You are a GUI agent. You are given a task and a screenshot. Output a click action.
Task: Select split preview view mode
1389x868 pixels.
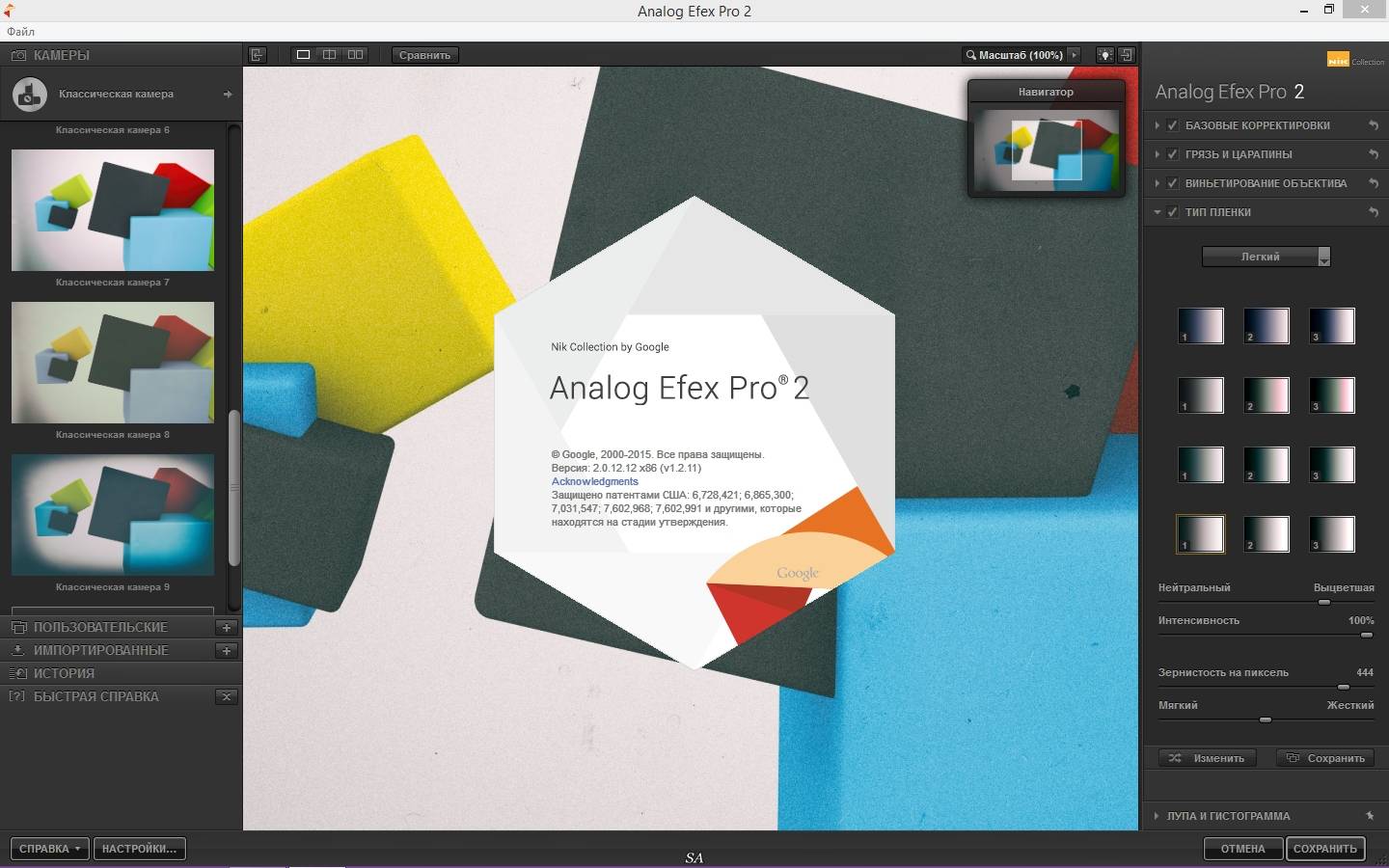tap(330, 55)
